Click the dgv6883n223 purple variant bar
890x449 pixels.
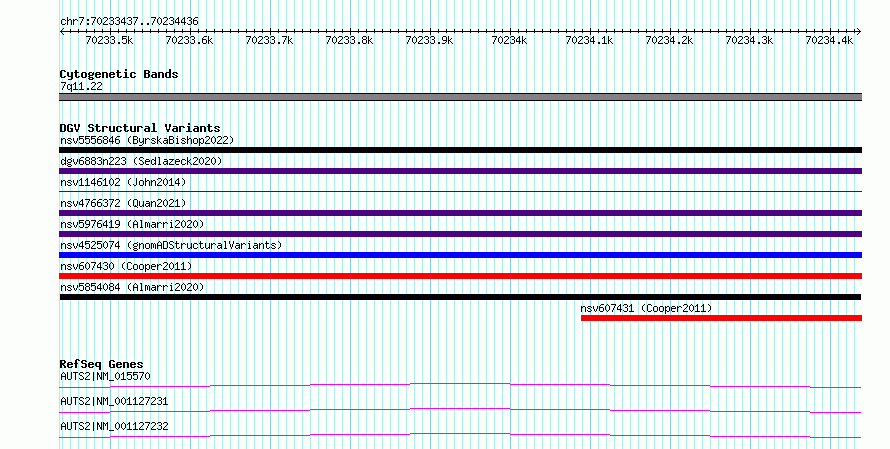pos(460,171)
